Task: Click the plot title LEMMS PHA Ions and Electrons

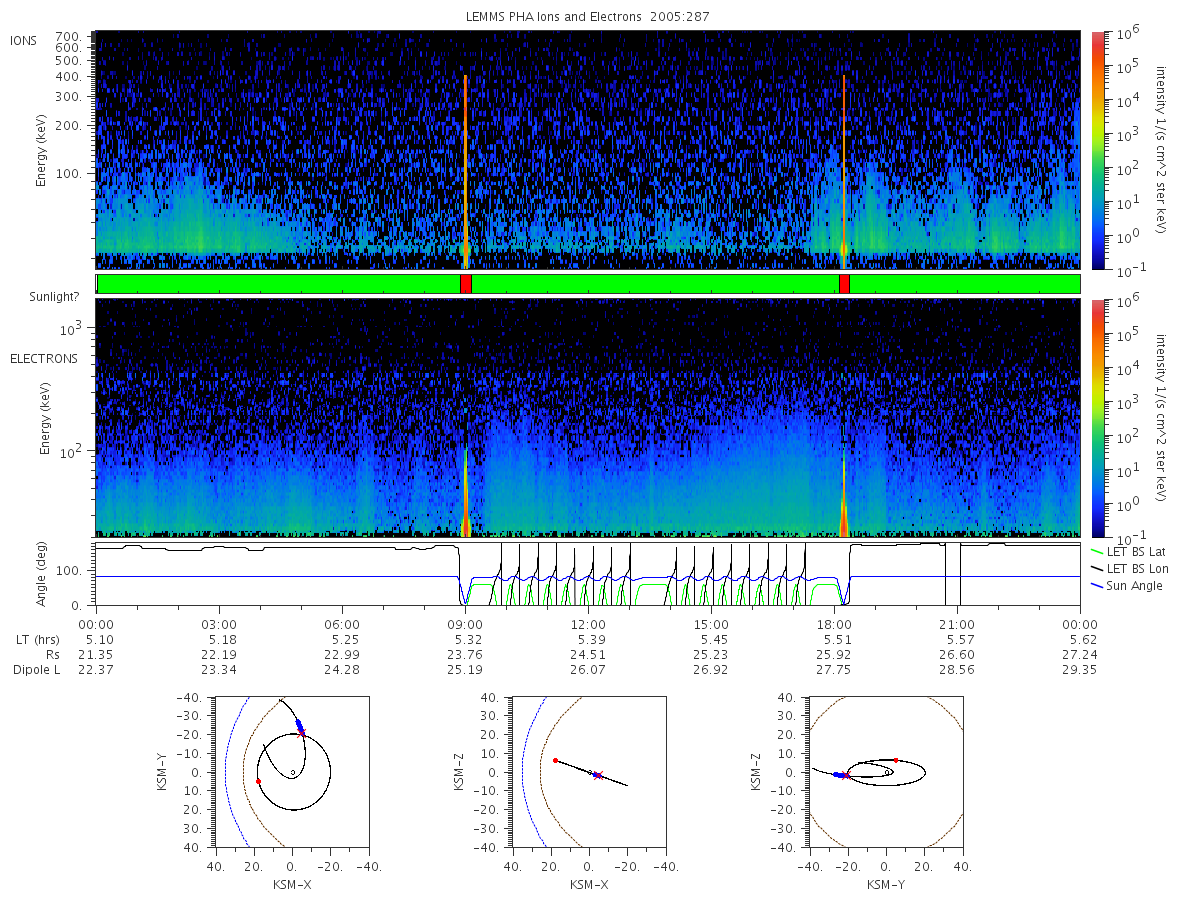Action: pos(553,17)
